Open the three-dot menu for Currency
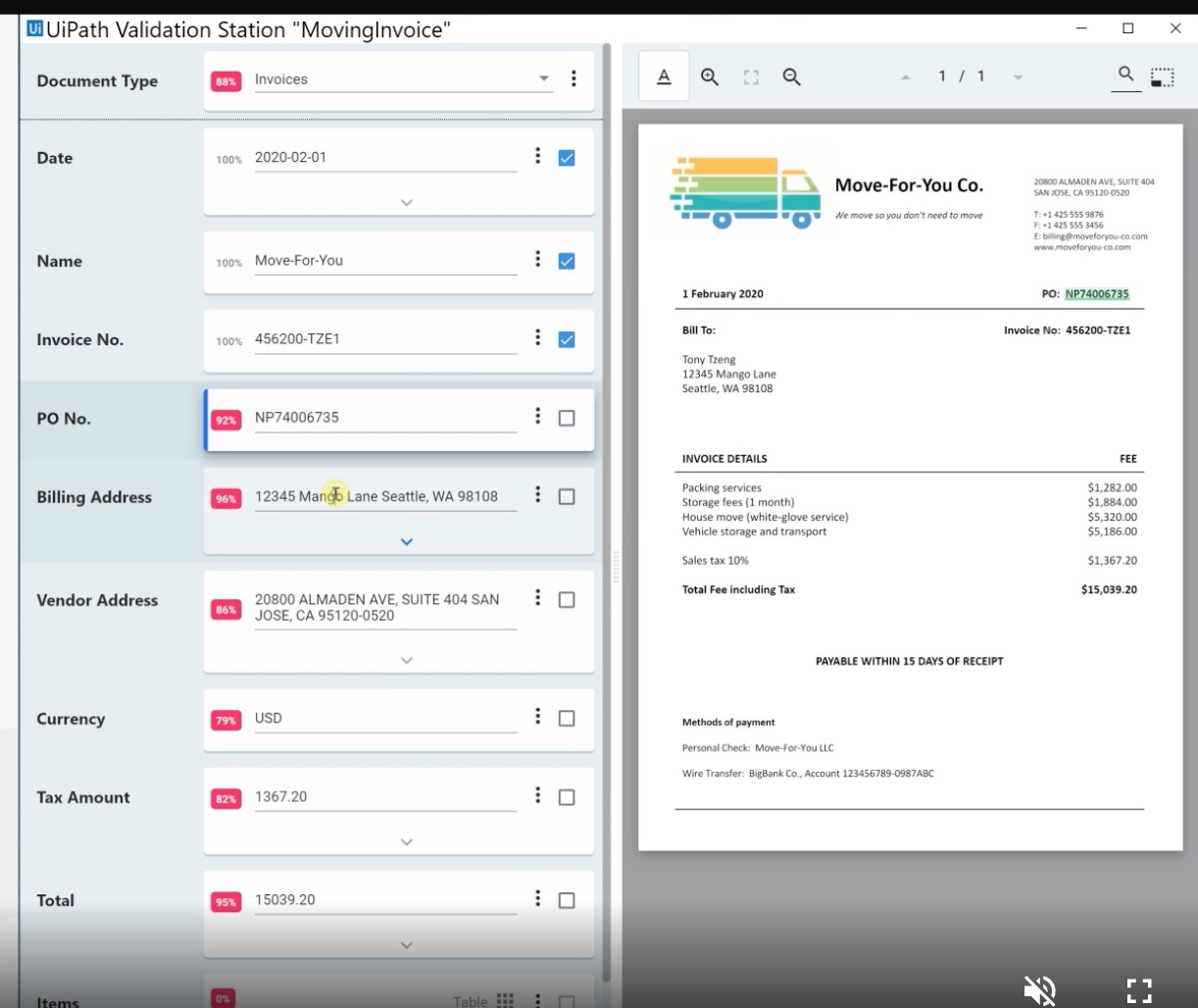The width and height of the screenshot is (1198, 1008). pyautogui.click(x=537, y=716)
